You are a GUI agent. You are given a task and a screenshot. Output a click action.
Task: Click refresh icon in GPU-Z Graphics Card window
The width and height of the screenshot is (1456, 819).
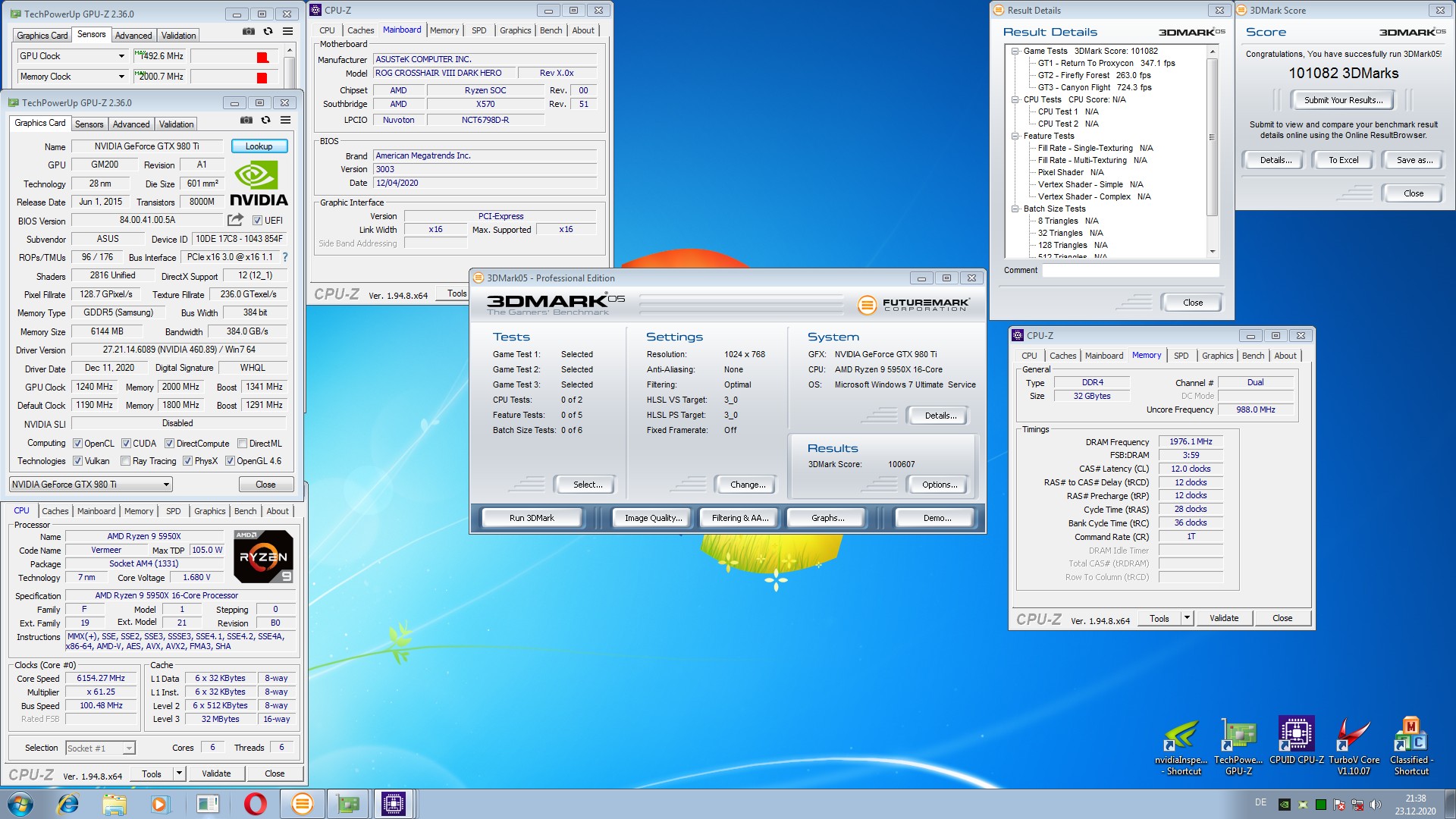[x=265, y=121]
